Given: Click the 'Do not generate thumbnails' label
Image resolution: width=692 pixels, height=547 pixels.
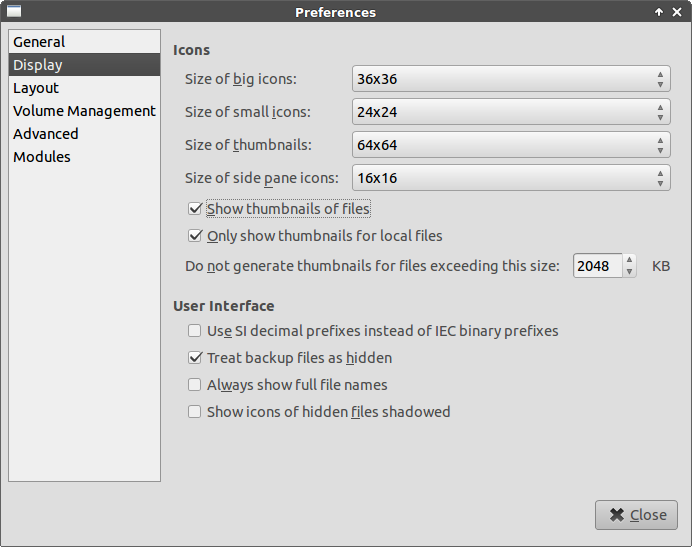Looking at the screenshot, I should pos(372,266).
